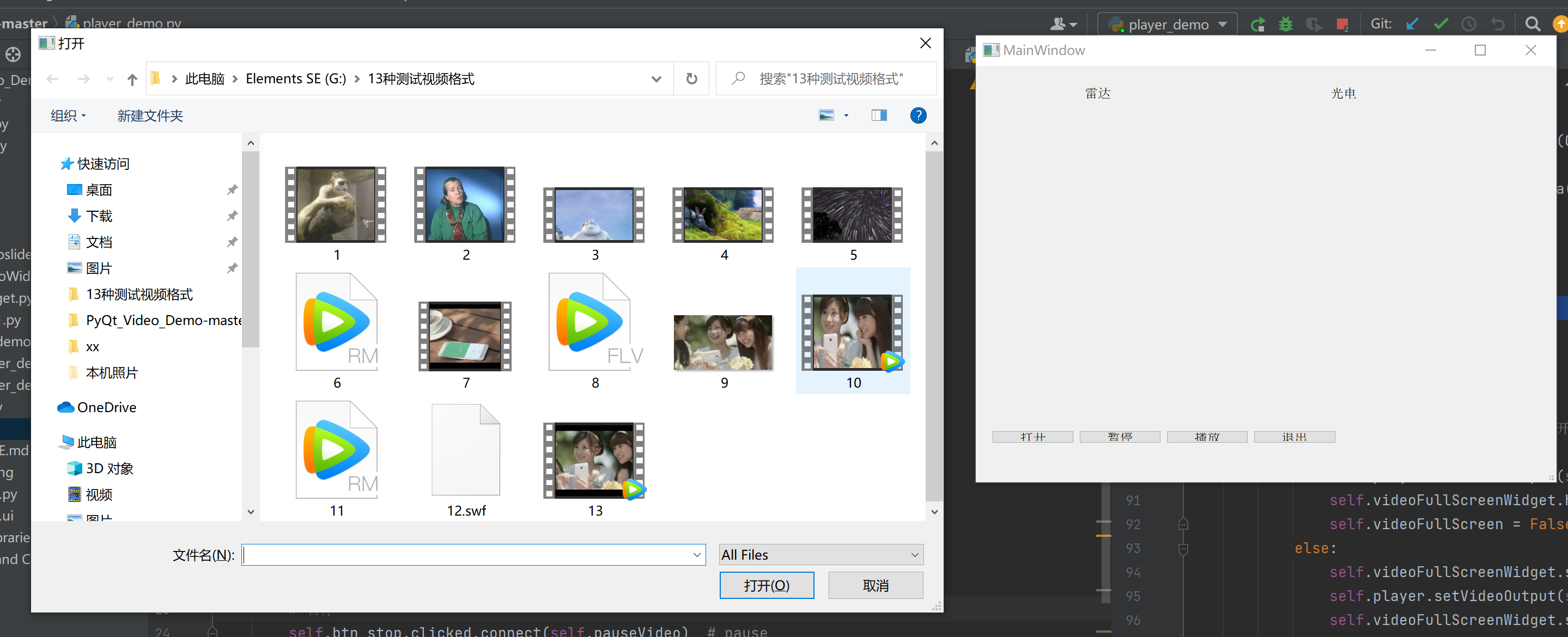Open Search Everywhere with the magnifier icon

click(1533, 24)
